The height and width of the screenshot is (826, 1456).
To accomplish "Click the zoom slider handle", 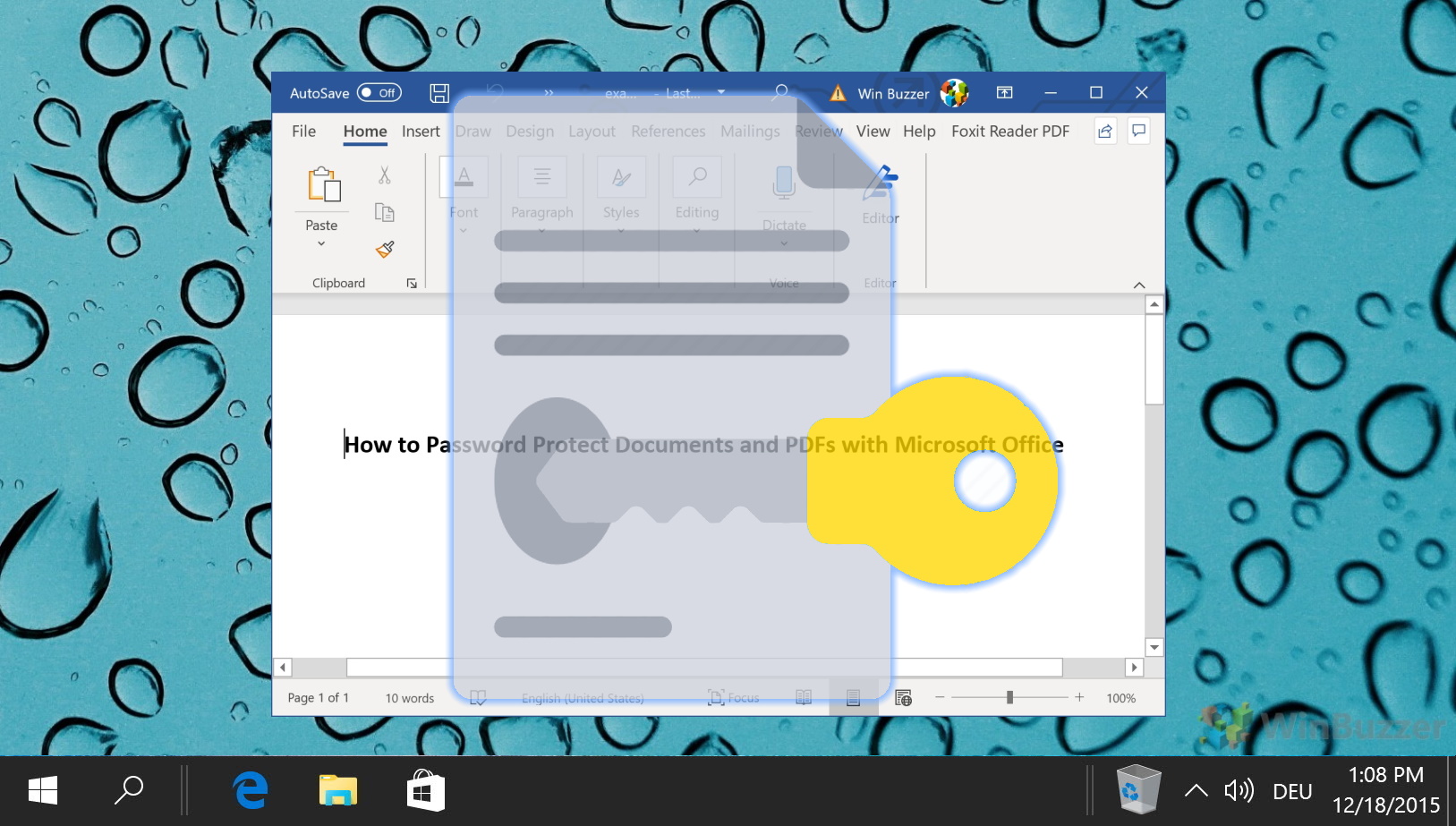I will (1009, 697).
